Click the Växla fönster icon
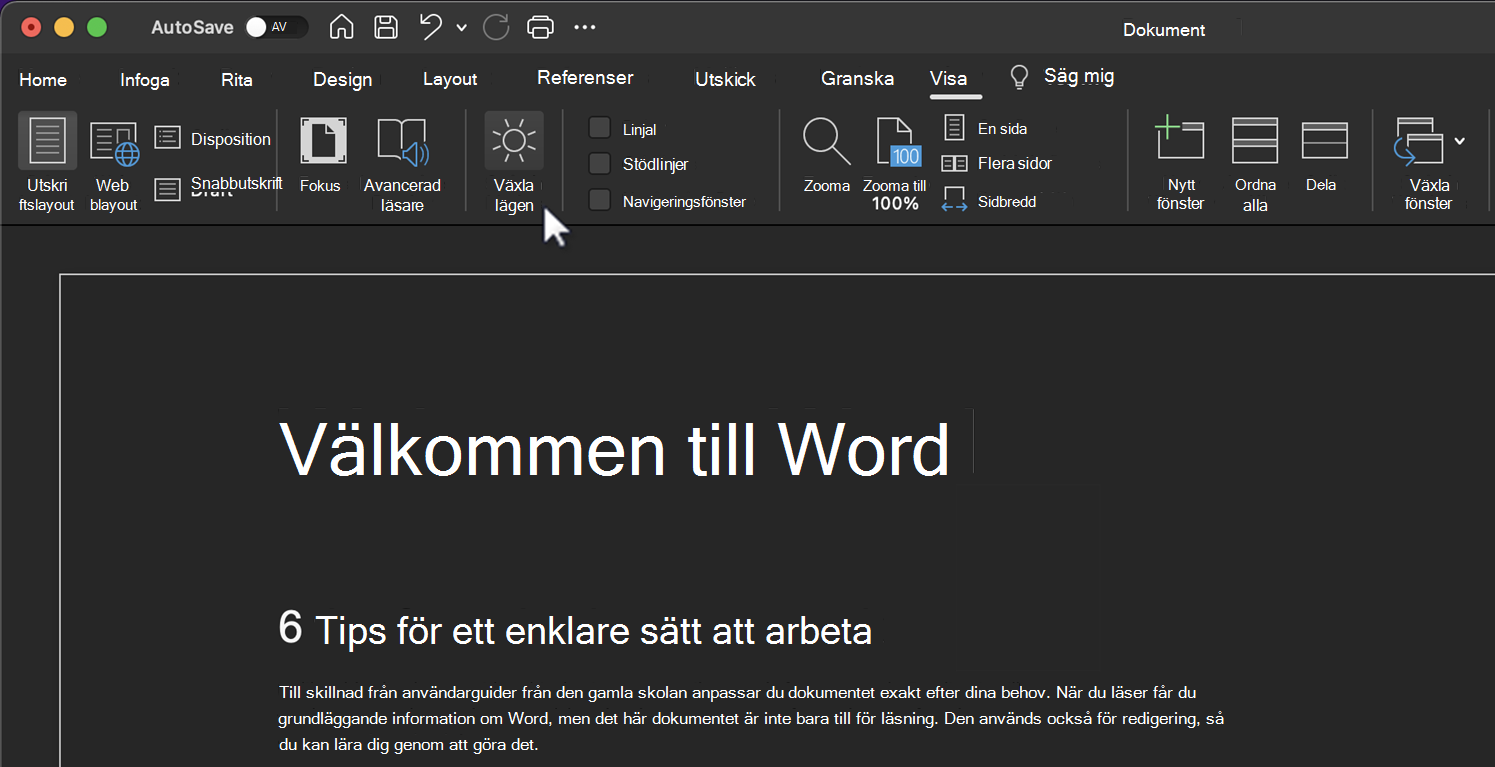 pyautogui.click(x=1420, y=141)
